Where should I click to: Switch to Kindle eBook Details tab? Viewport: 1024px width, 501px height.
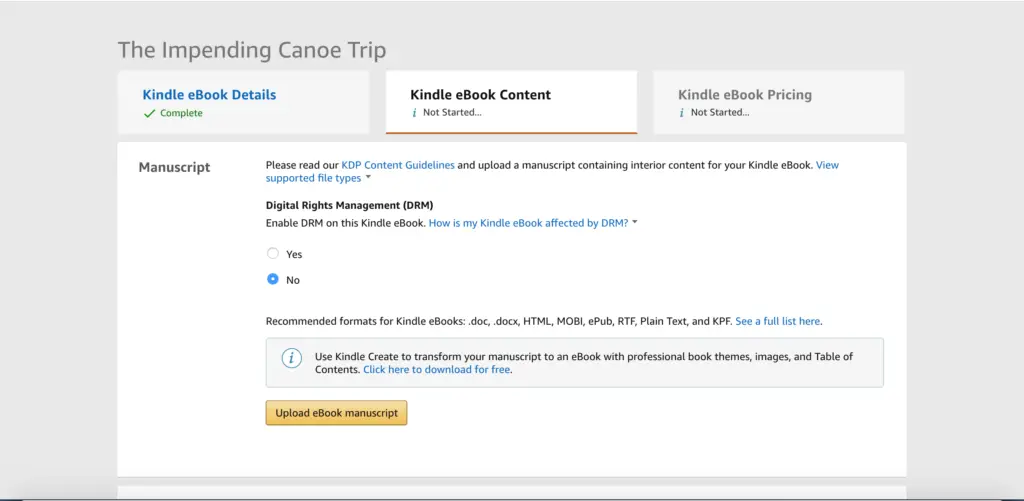(243, 102)
